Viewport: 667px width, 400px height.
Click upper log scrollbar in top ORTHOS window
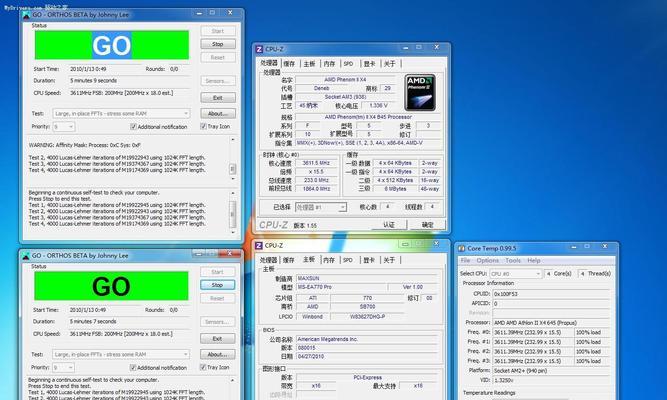[x=232, y=160]
